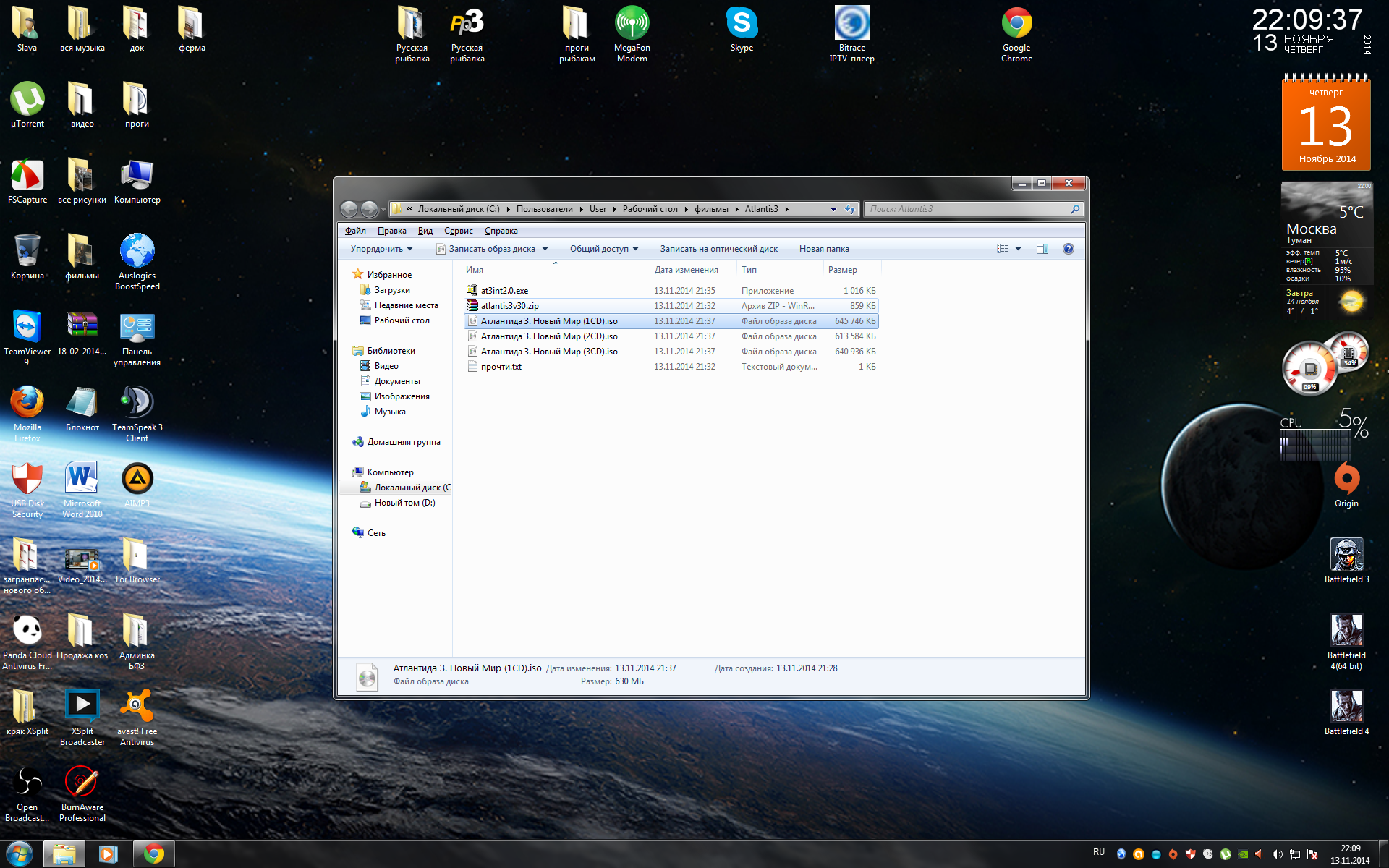Screen dimensions: 1389x868
Task: Open avast! Free Antivirus icon
Action: pyautogui.click(x=137, y=718)
